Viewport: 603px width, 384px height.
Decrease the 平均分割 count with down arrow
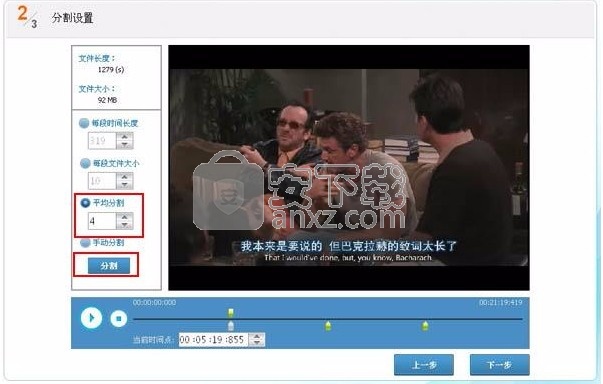pyautogui.click(x=125, y=225)
